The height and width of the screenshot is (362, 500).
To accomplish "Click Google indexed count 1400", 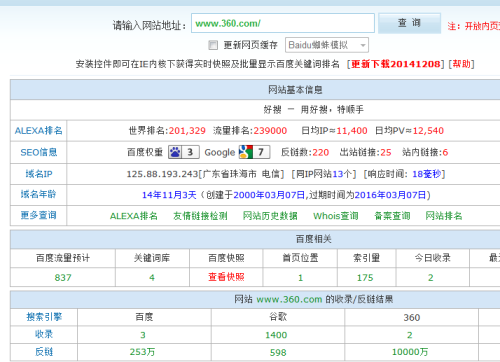I will pyautogui.click(x=276, y=335).
